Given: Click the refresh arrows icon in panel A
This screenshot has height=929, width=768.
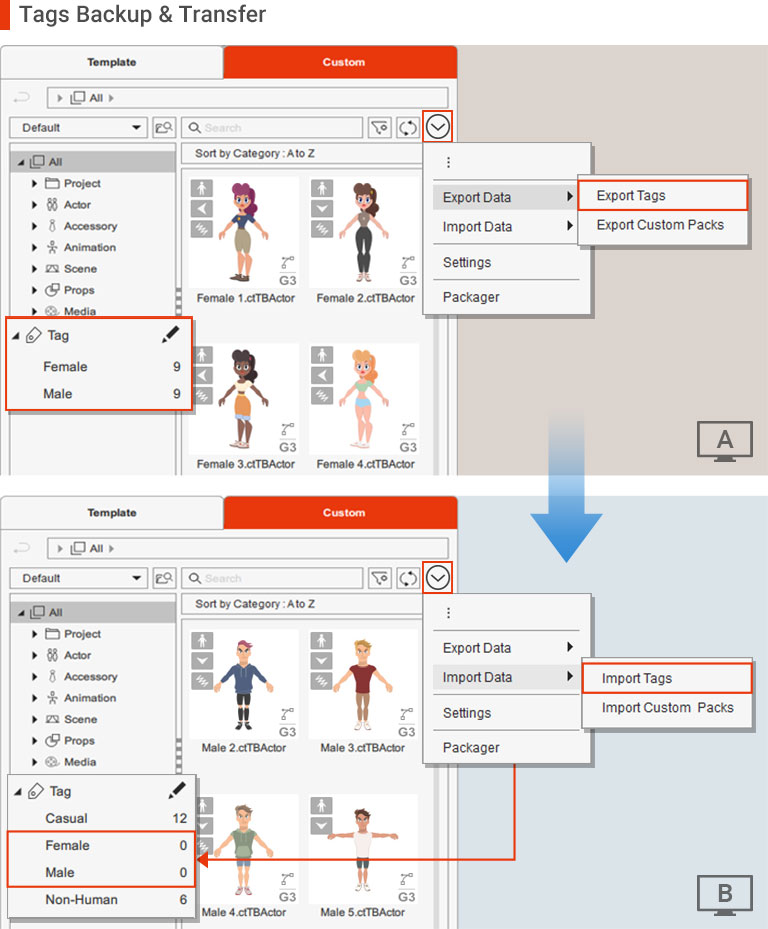Looking at the screenshot, I should pos(408,128).
